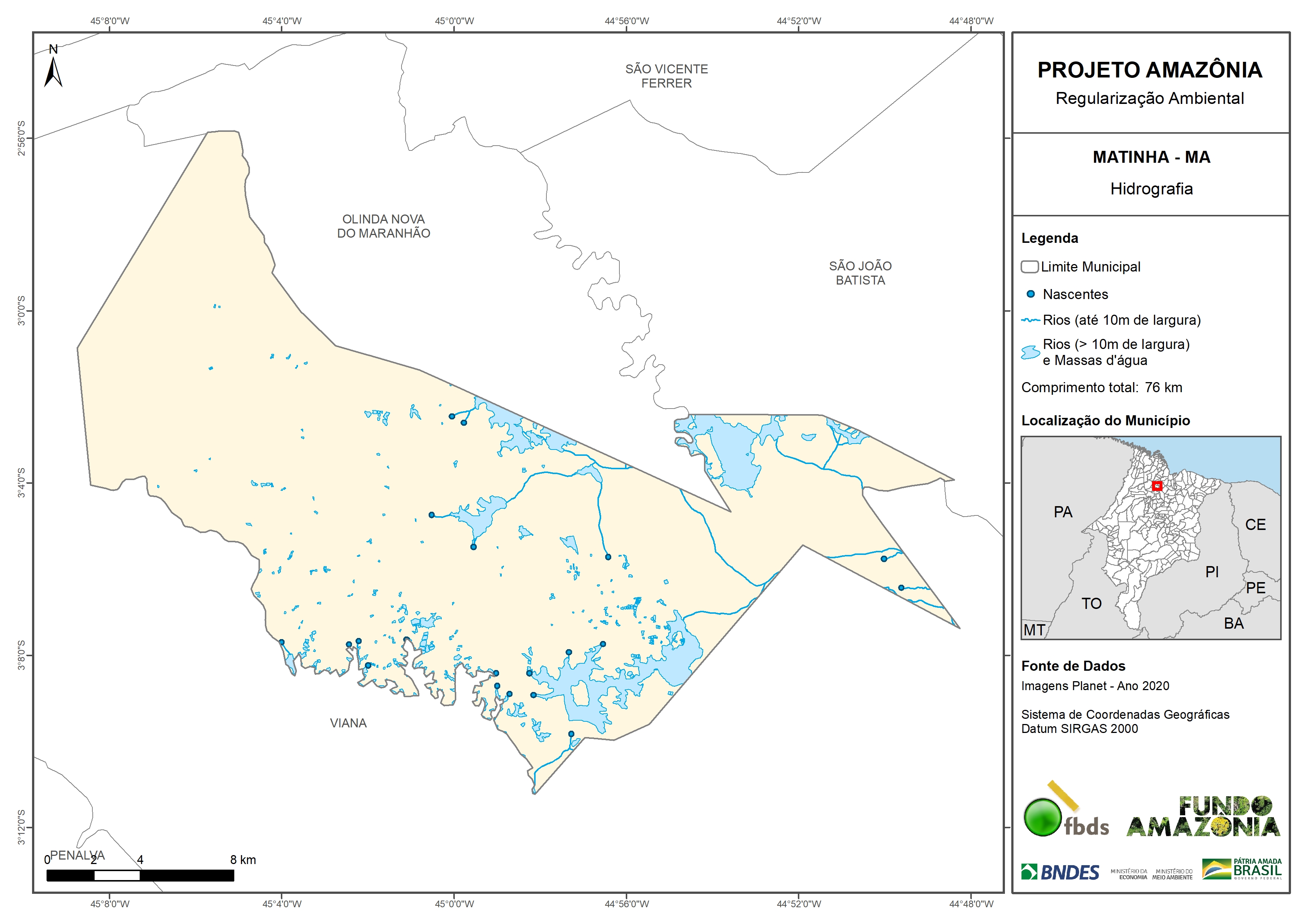
Task: Click the PROJETO AMAZÔNIA title text
Action: pos(1150,70)
